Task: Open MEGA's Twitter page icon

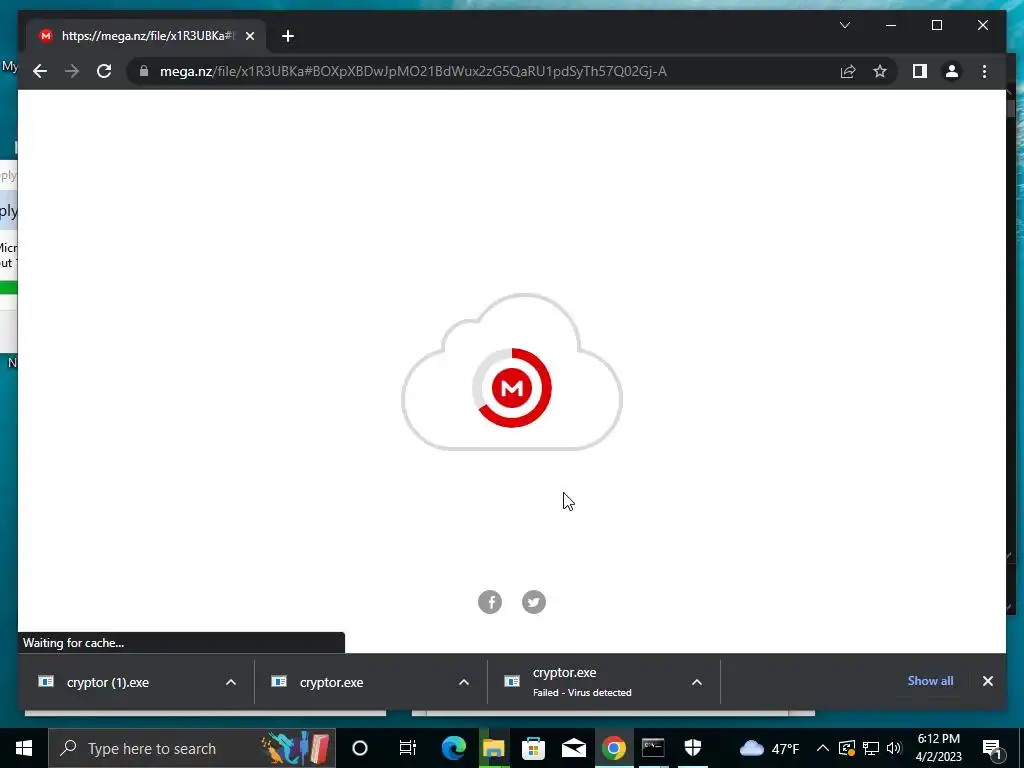Action: point(534,601)
